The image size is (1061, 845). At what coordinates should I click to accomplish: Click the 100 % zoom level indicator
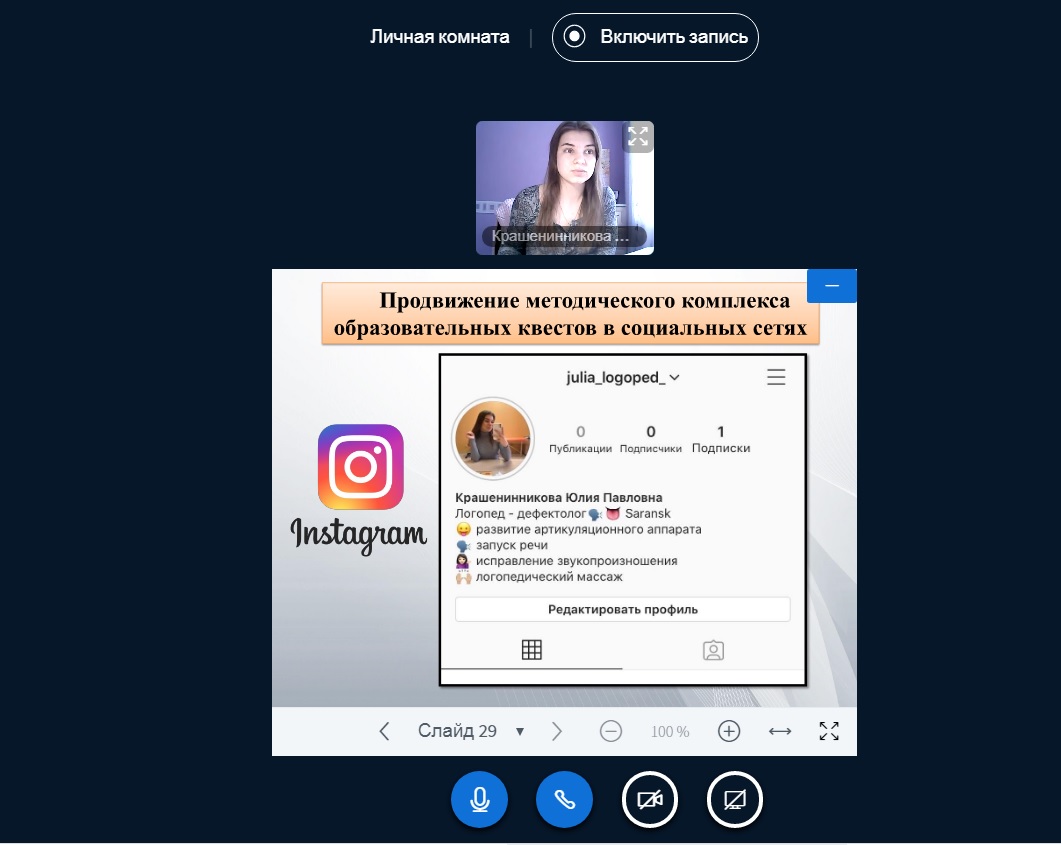670,732
